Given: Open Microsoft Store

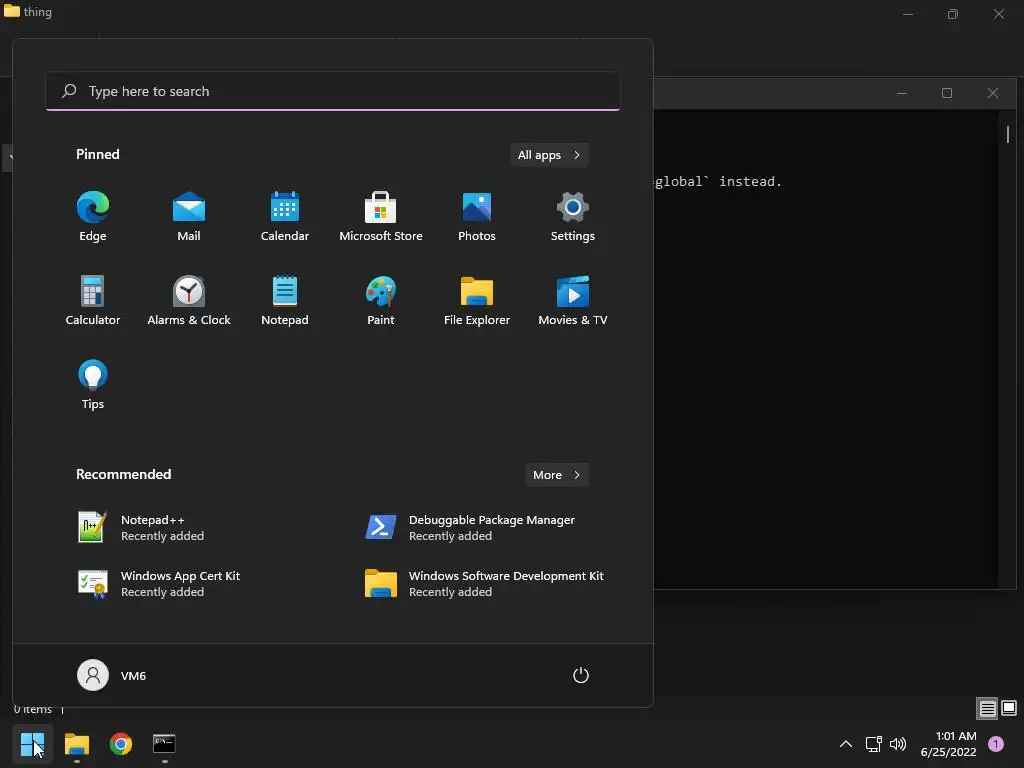Looking at the screenshot, I should coord(381,217).
